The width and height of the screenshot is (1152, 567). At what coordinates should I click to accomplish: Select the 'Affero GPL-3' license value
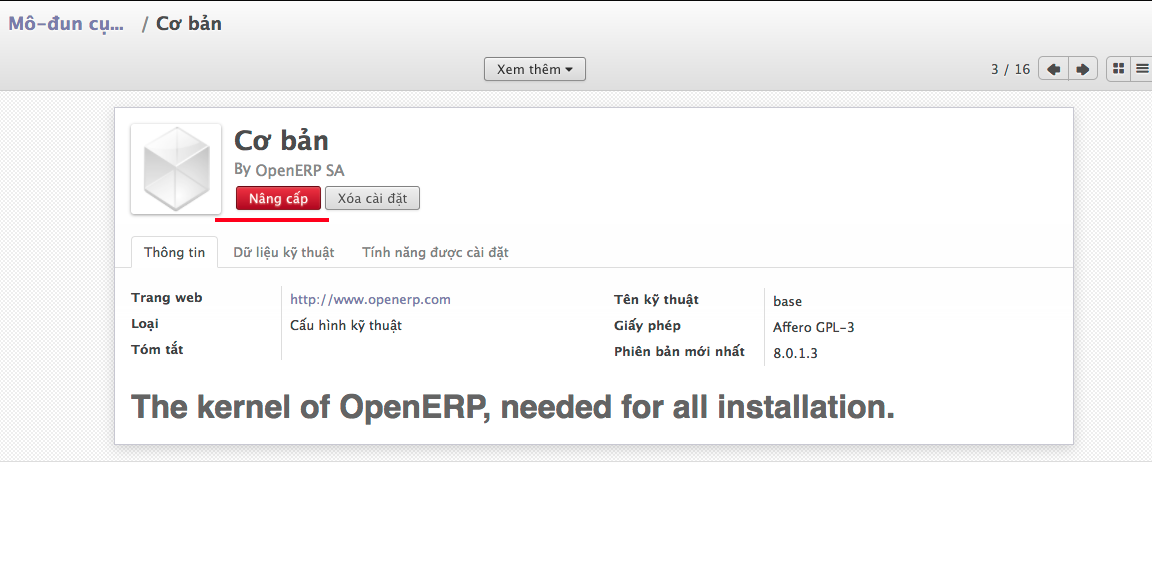[813, 328]
